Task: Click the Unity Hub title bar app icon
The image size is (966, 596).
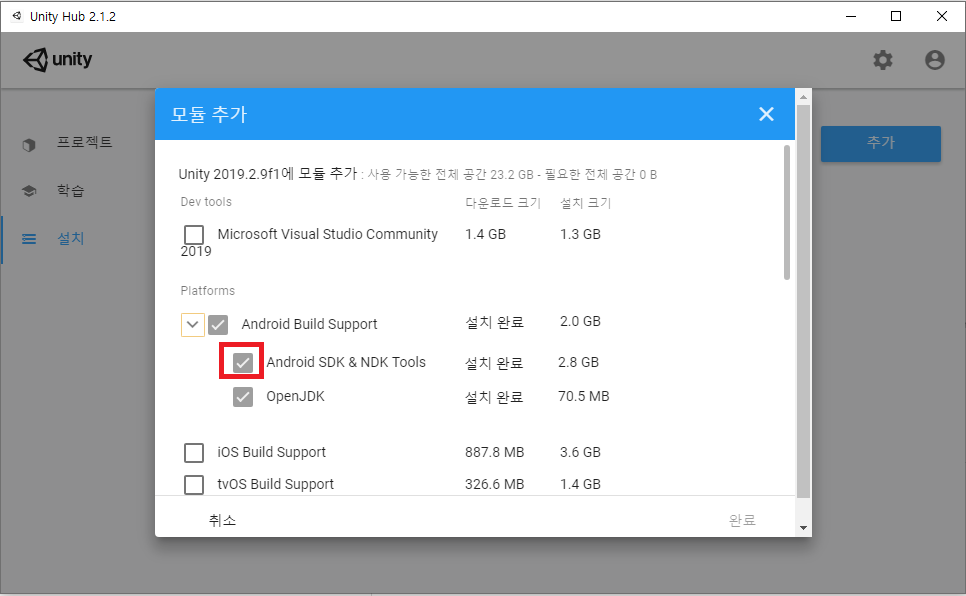Action: tap(17, 16)
